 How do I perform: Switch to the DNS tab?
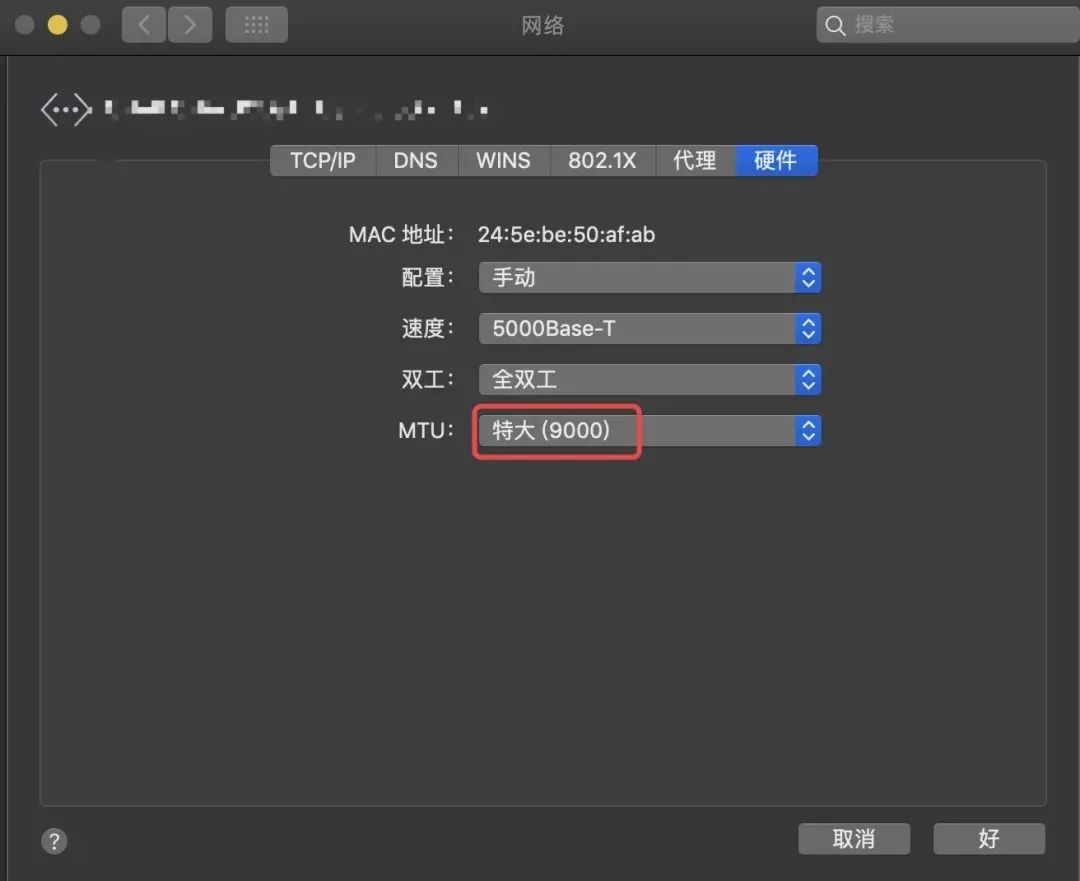tap(416, 160)
